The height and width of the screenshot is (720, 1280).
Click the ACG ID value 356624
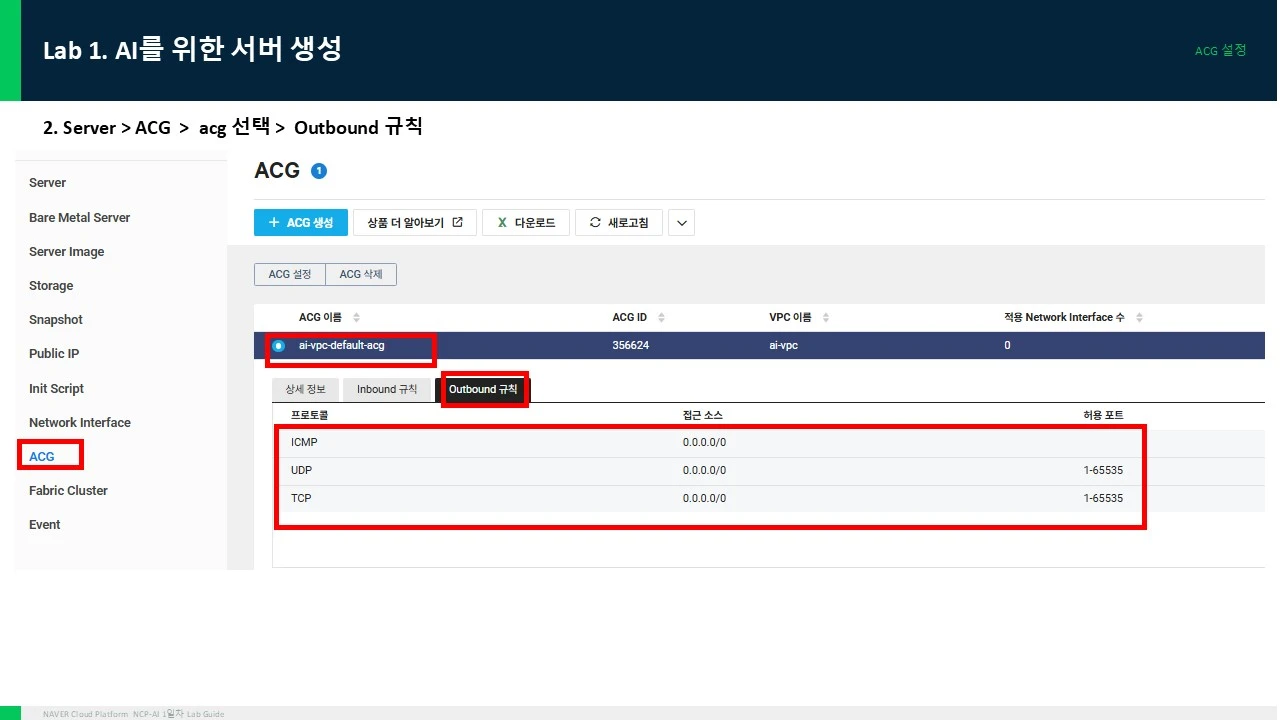[630, 345]
